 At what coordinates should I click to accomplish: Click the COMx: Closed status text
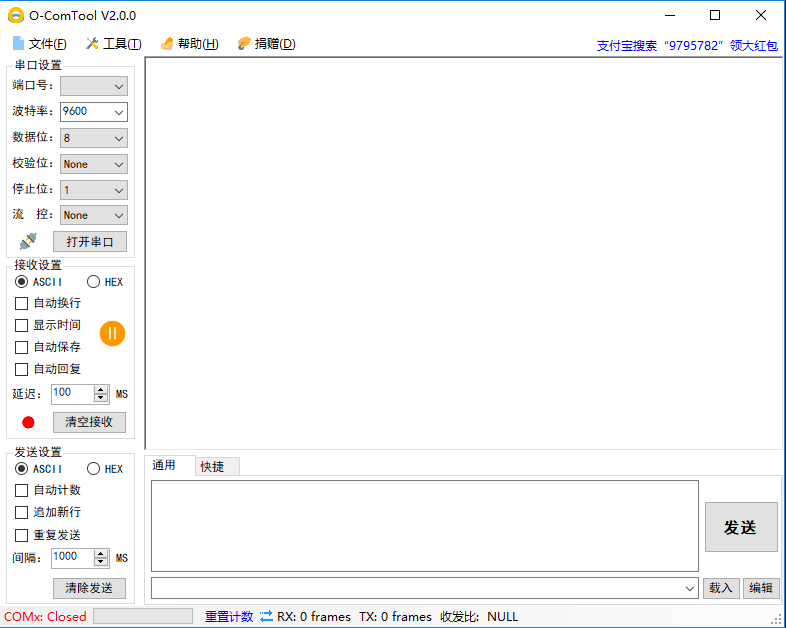coord(45,616)
